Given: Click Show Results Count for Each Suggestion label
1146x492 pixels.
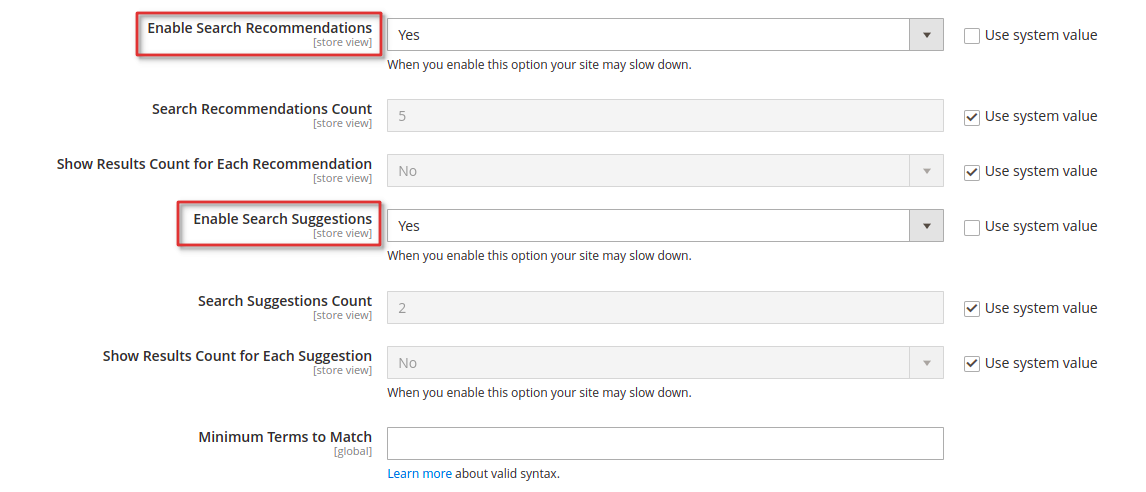Looking at the screenshot, I should (238, 356).
